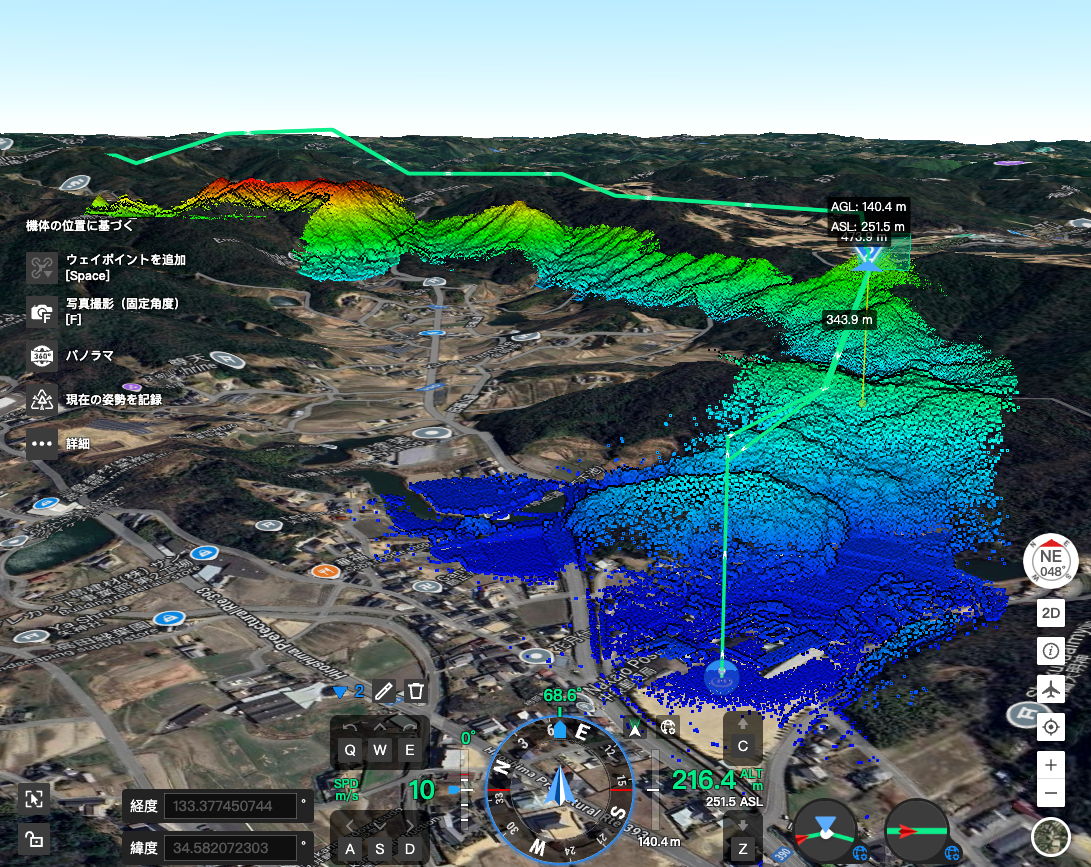Click the W forward key button
1091x867 pixels.
(380, 750)
